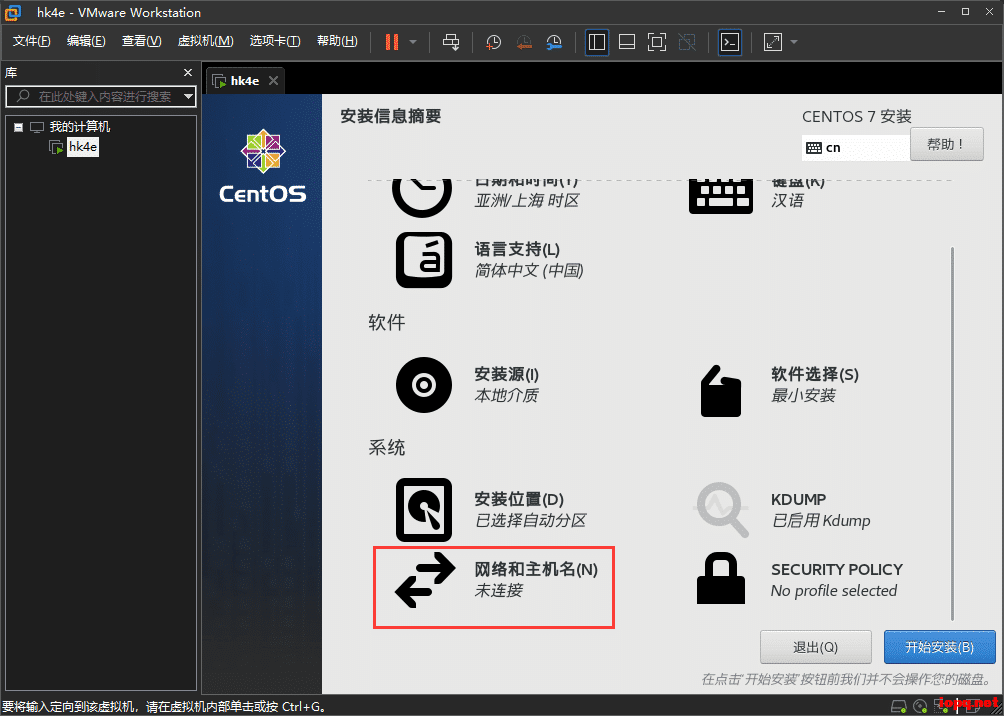This screenshot has width=1004, height=716.
Task: Open 网络和主机名 settings in the installer
Action: [493, 587]
